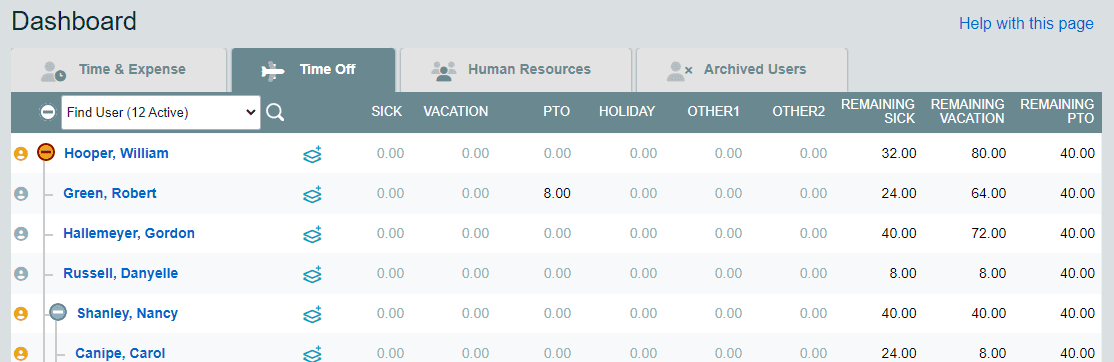This screenshot has width=1114, height=362.
Task: Click the user status icon beside Shanley, Nancy
Action: point(21,314)
